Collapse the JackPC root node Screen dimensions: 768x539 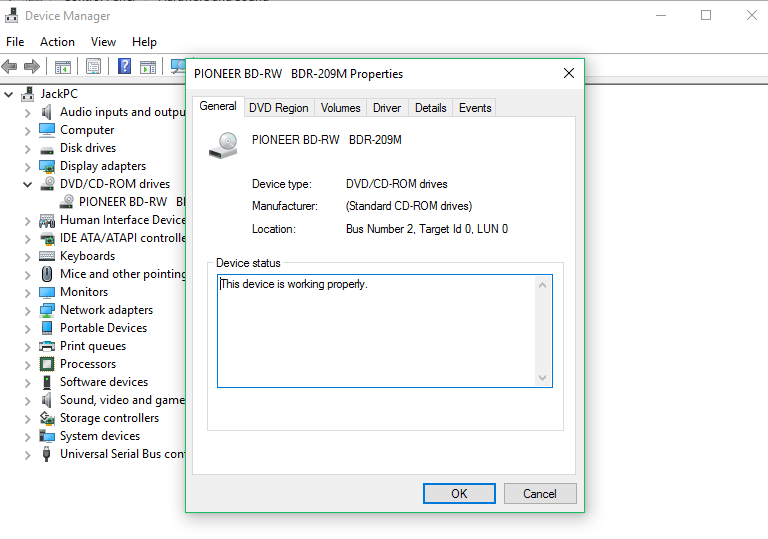tap(9, 94)
